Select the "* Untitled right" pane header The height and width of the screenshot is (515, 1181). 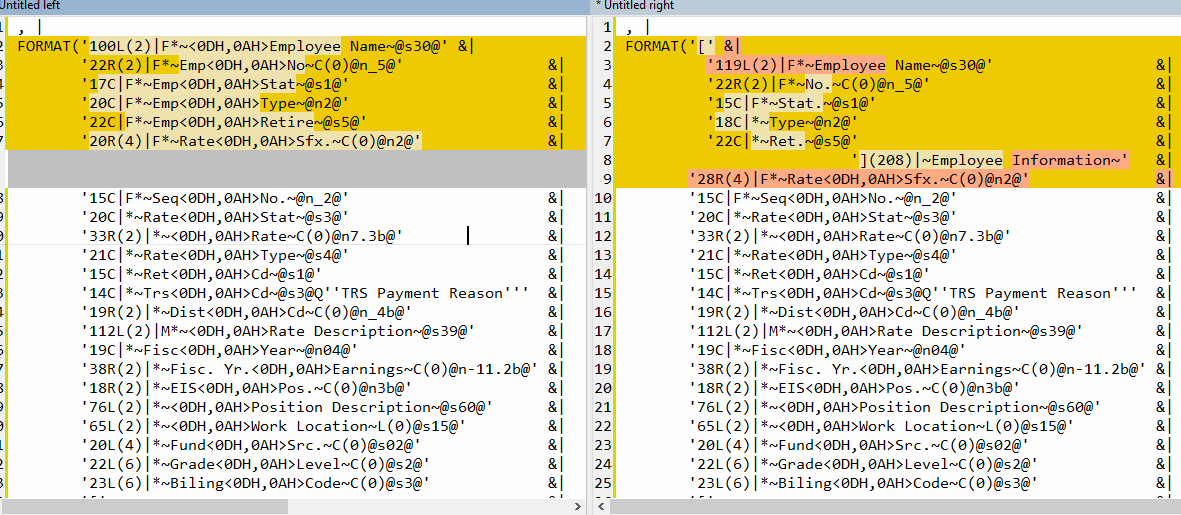634,6
